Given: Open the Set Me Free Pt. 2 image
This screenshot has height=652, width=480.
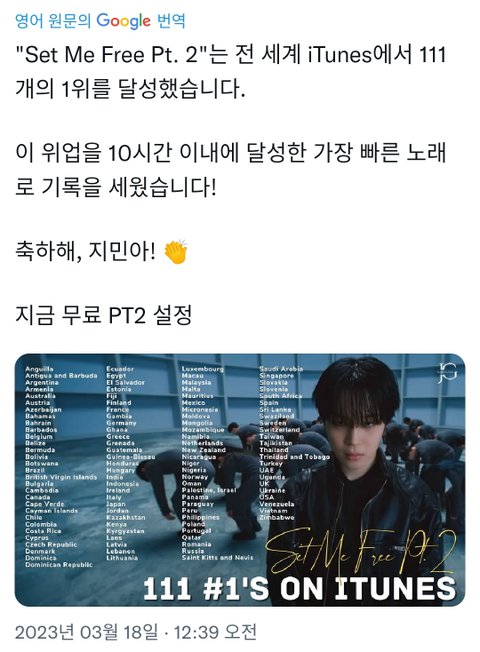Looking at the screenshot, I should click(240, 480).
